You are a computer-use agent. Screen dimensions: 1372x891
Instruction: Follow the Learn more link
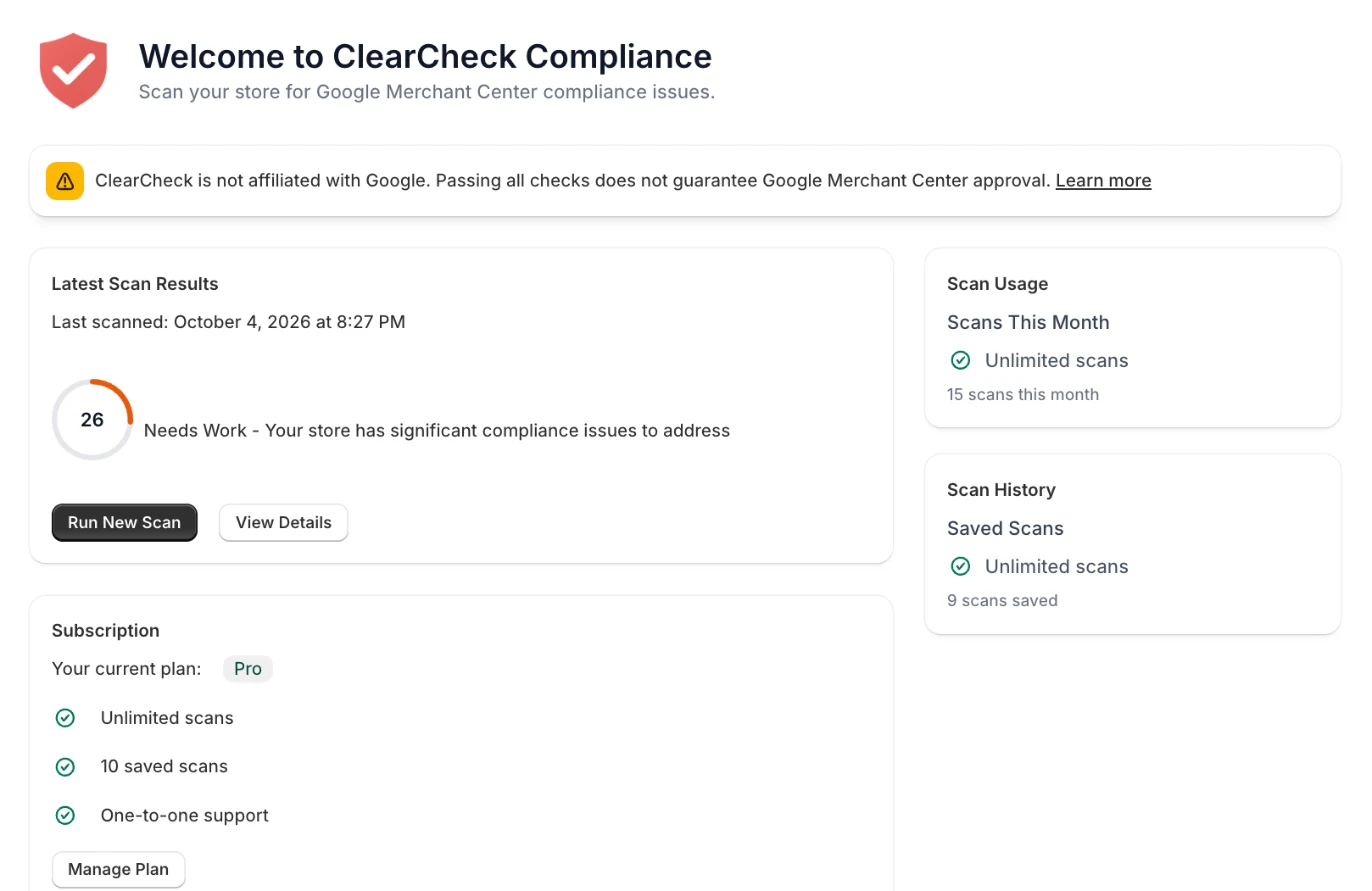click(1103, 181)
